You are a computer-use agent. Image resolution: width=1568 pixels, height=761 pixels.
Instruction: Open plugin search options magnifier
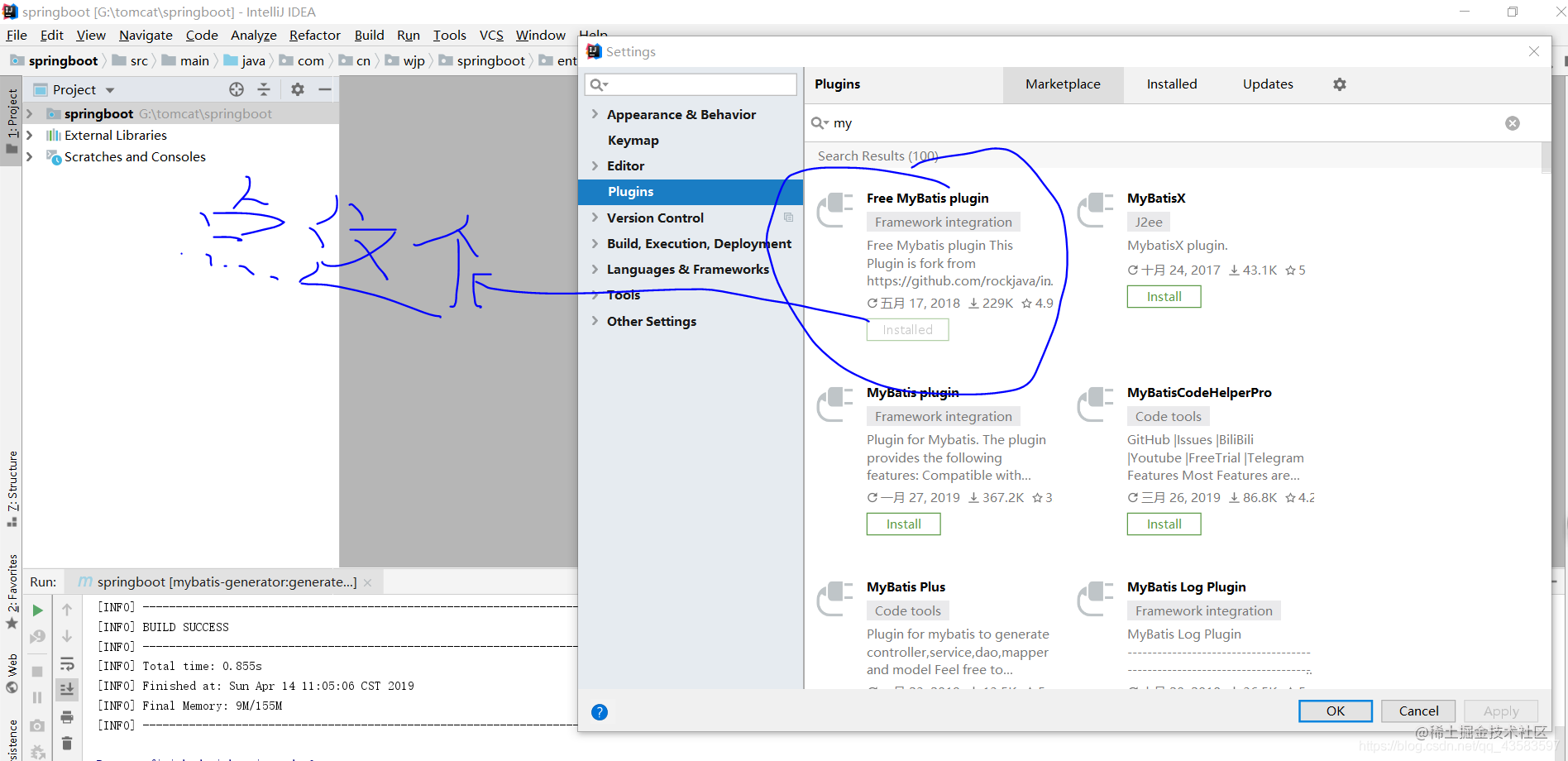coord(820,123)
